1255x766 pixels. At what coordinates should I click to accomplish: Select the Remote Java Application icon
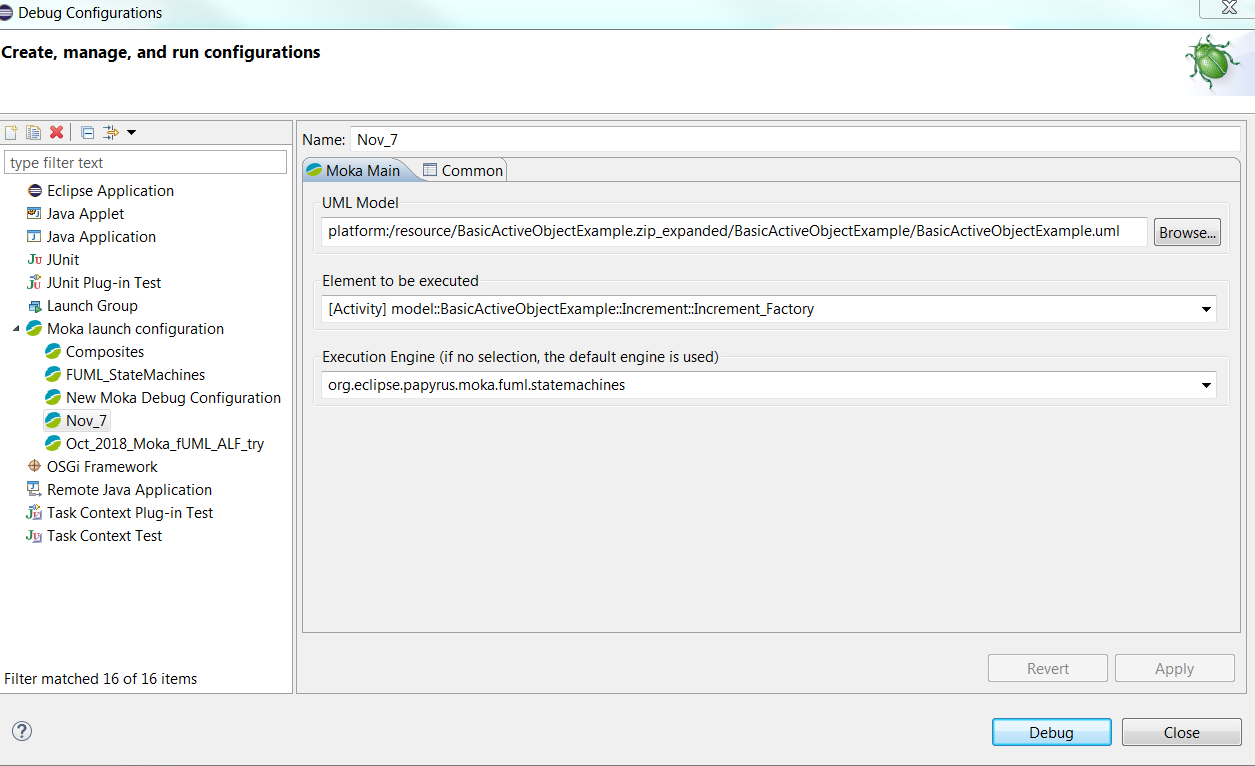34,489
